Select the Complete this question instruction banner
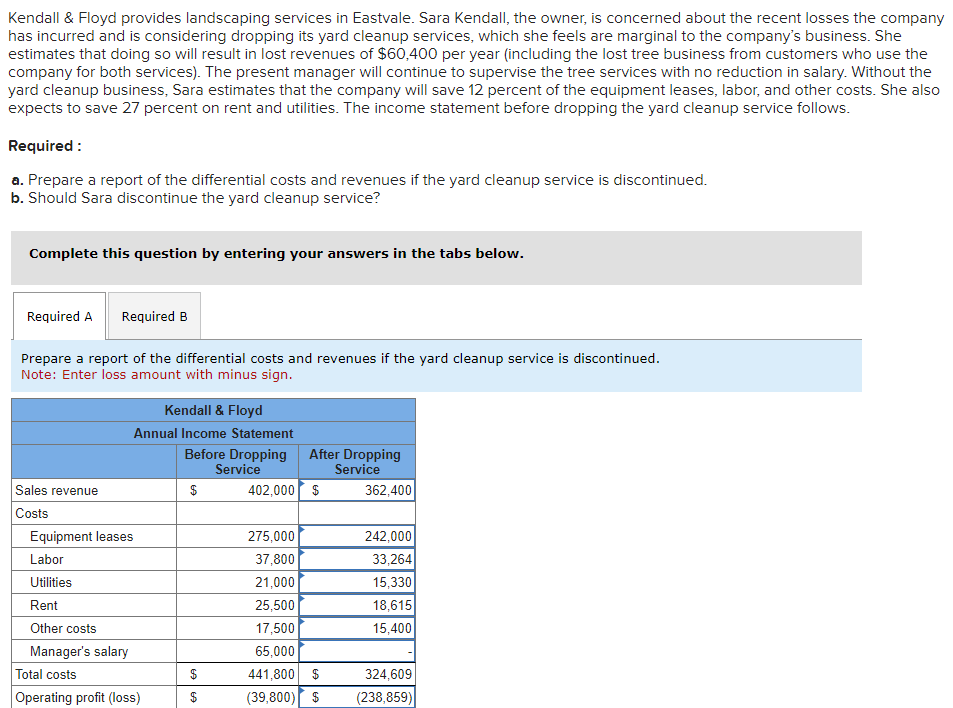The height and width of the screenshot is (708, 953). (x=436, y=258)
